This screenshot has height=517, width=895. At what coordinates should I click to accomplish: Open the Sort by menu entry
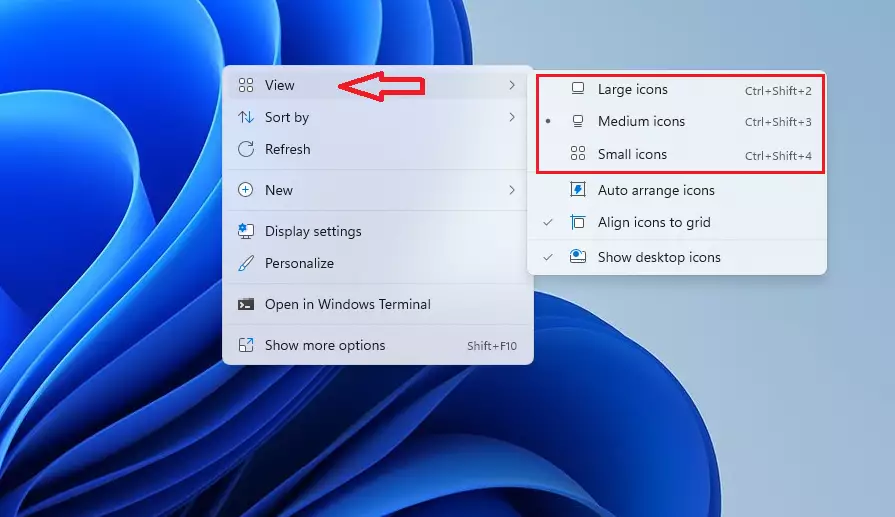click(x=378, y=117)
